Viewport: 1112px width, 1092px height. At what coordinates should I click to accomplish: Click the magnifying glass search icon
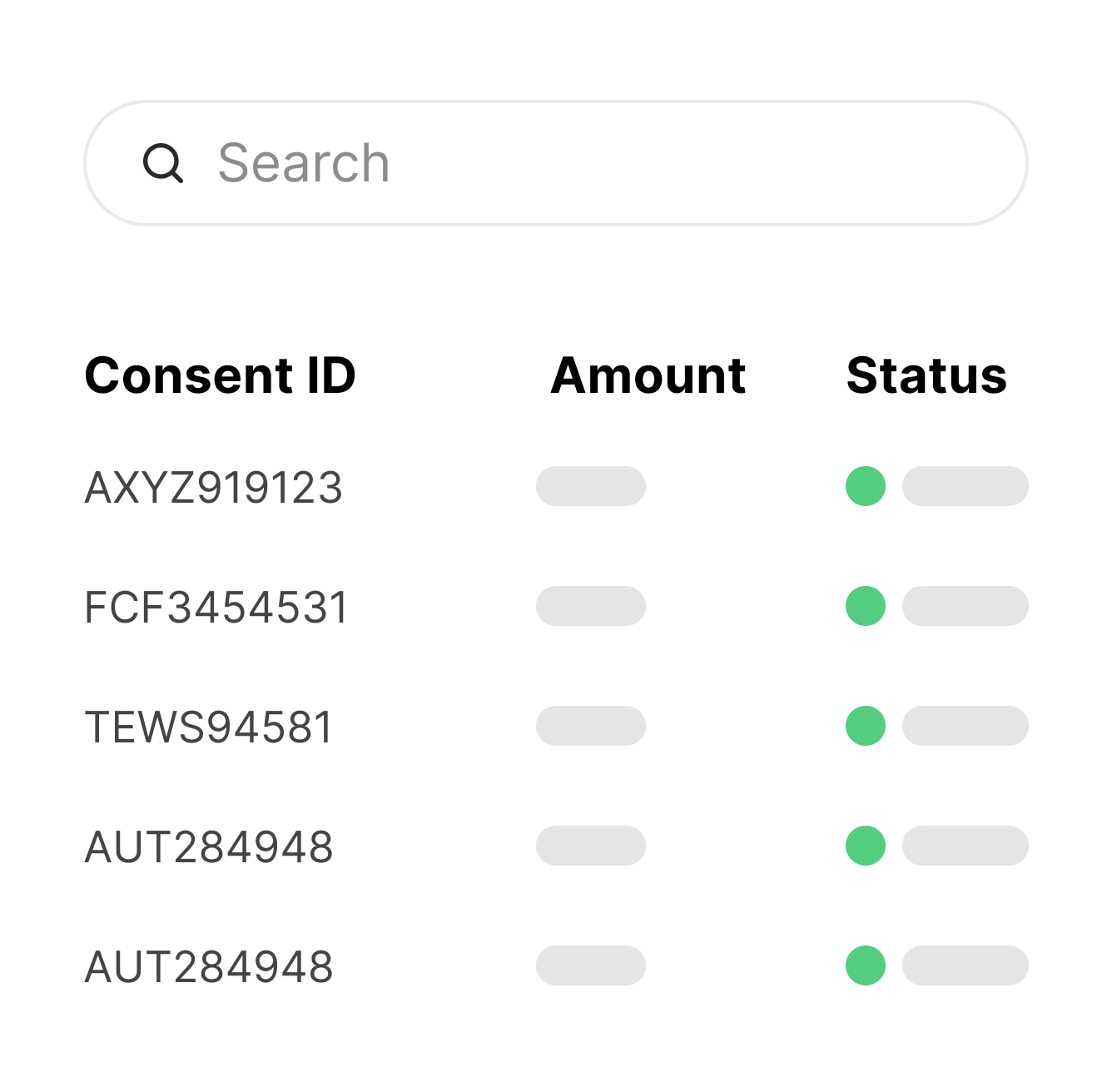point(163,163)
